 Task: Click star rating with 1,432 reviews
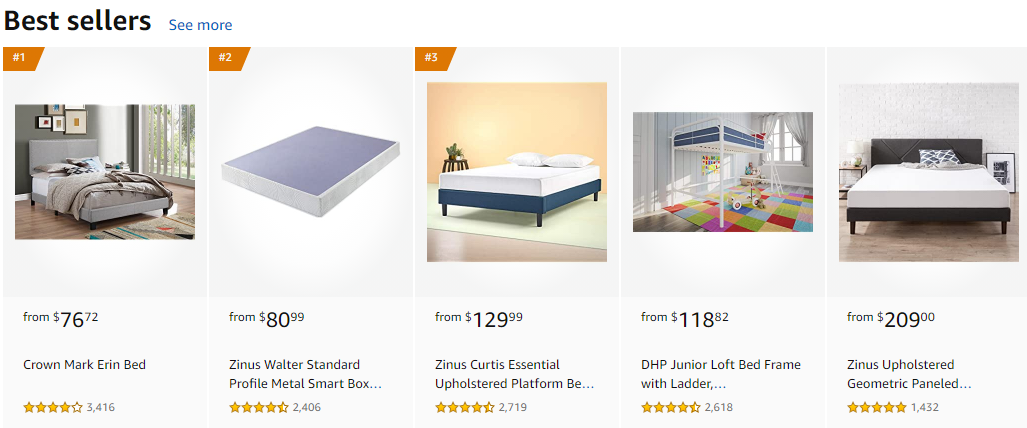[877, 408]
